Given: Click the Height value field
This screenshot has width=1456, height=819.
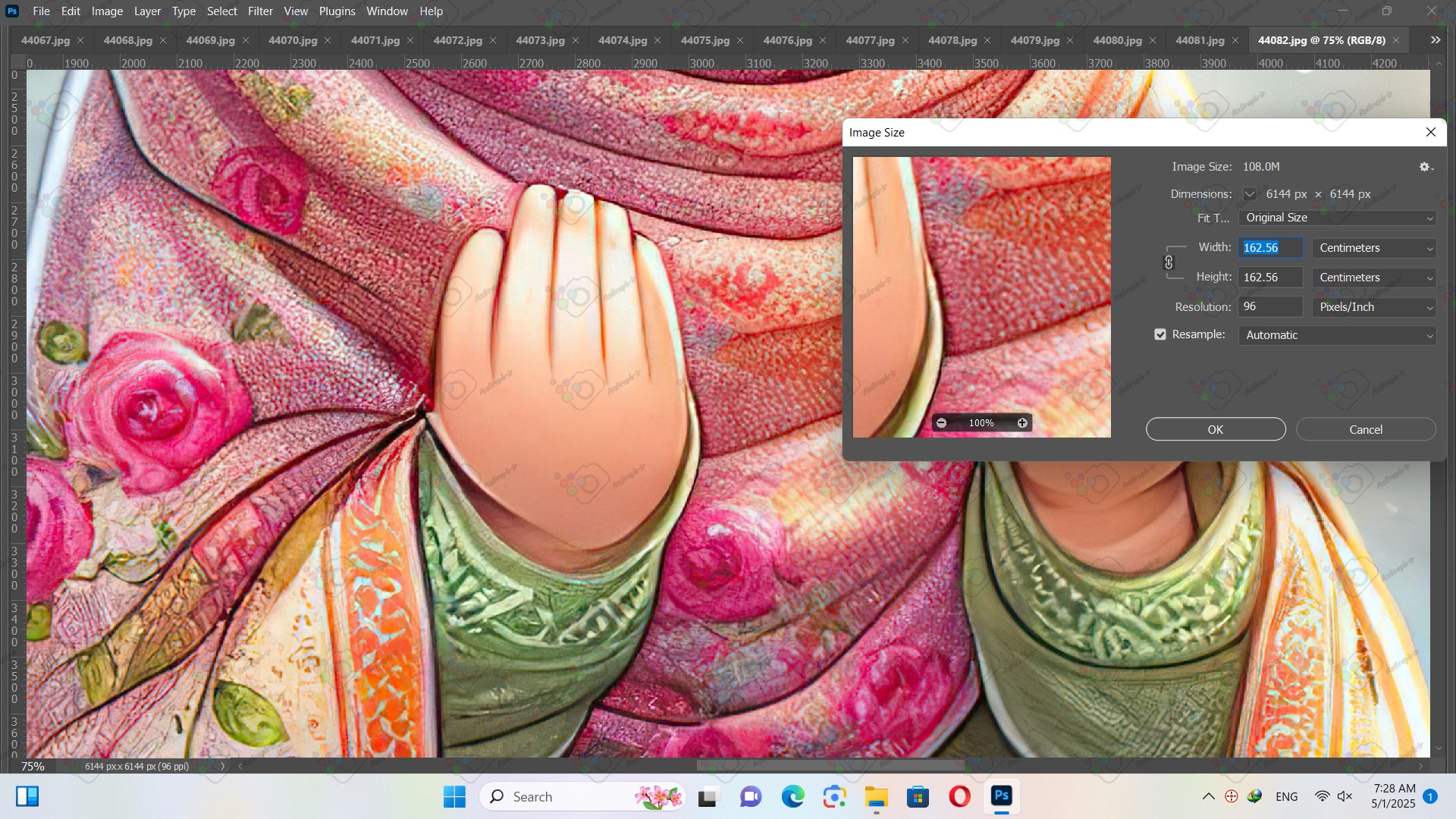Looking at the screenshot, I should coord(1271,278).
